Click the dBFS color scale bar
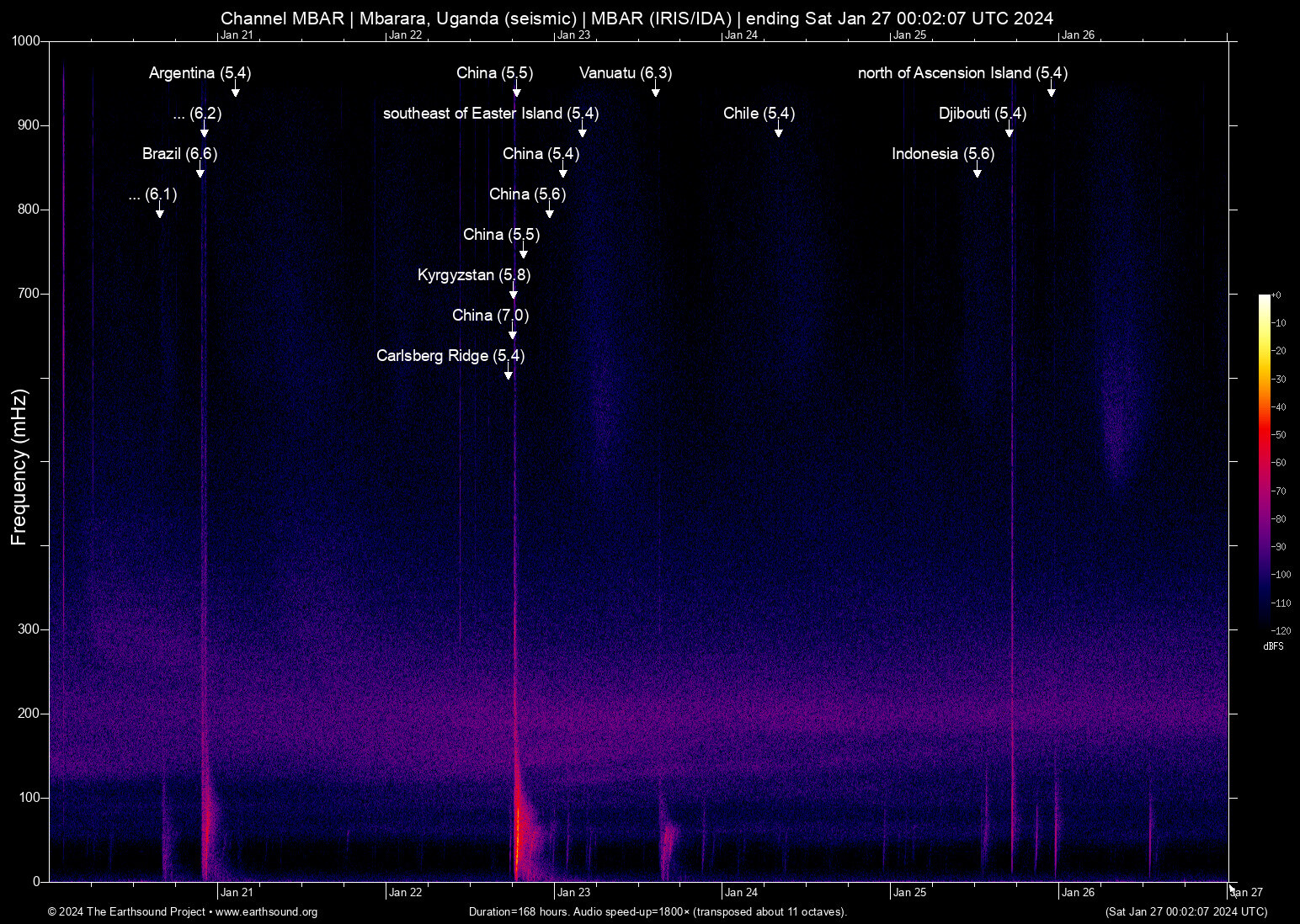This screenshot has width=1300, height=924. coord(1265,461)
